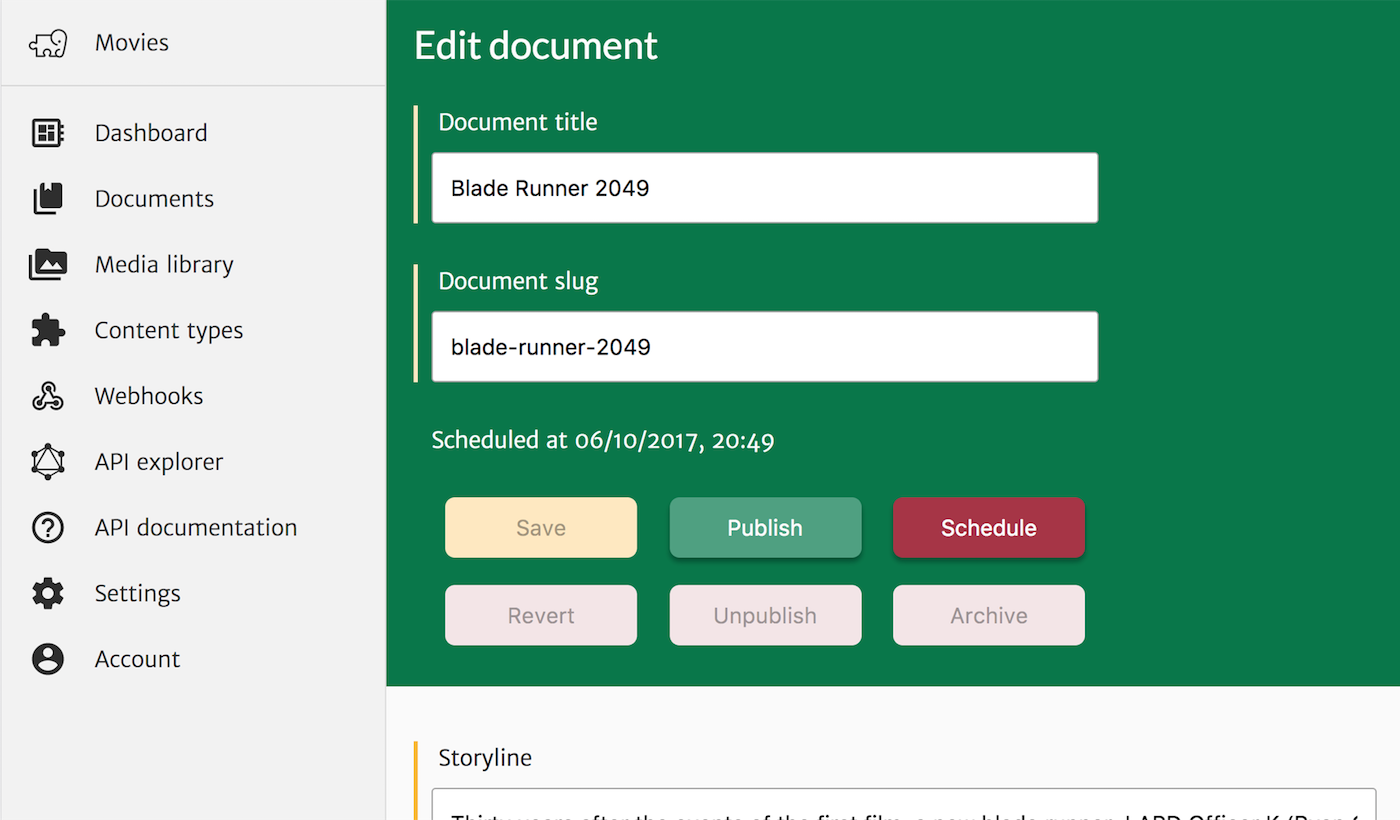This screenshot has height=820, width=1400.
Task: Click the elephant logo icon beside Movies
Action: pos(48,43)
